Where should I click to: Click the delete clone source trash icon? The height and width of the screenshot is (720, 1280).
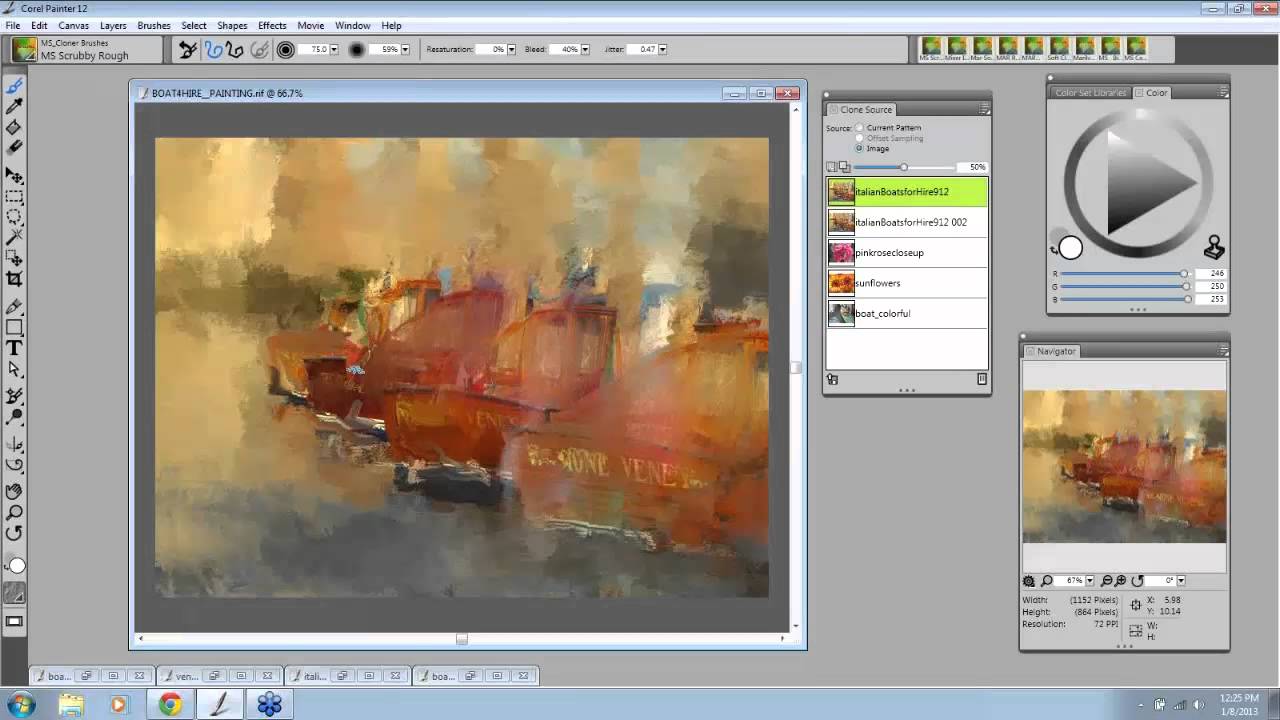pyautogui.click(x=981, y=379)
